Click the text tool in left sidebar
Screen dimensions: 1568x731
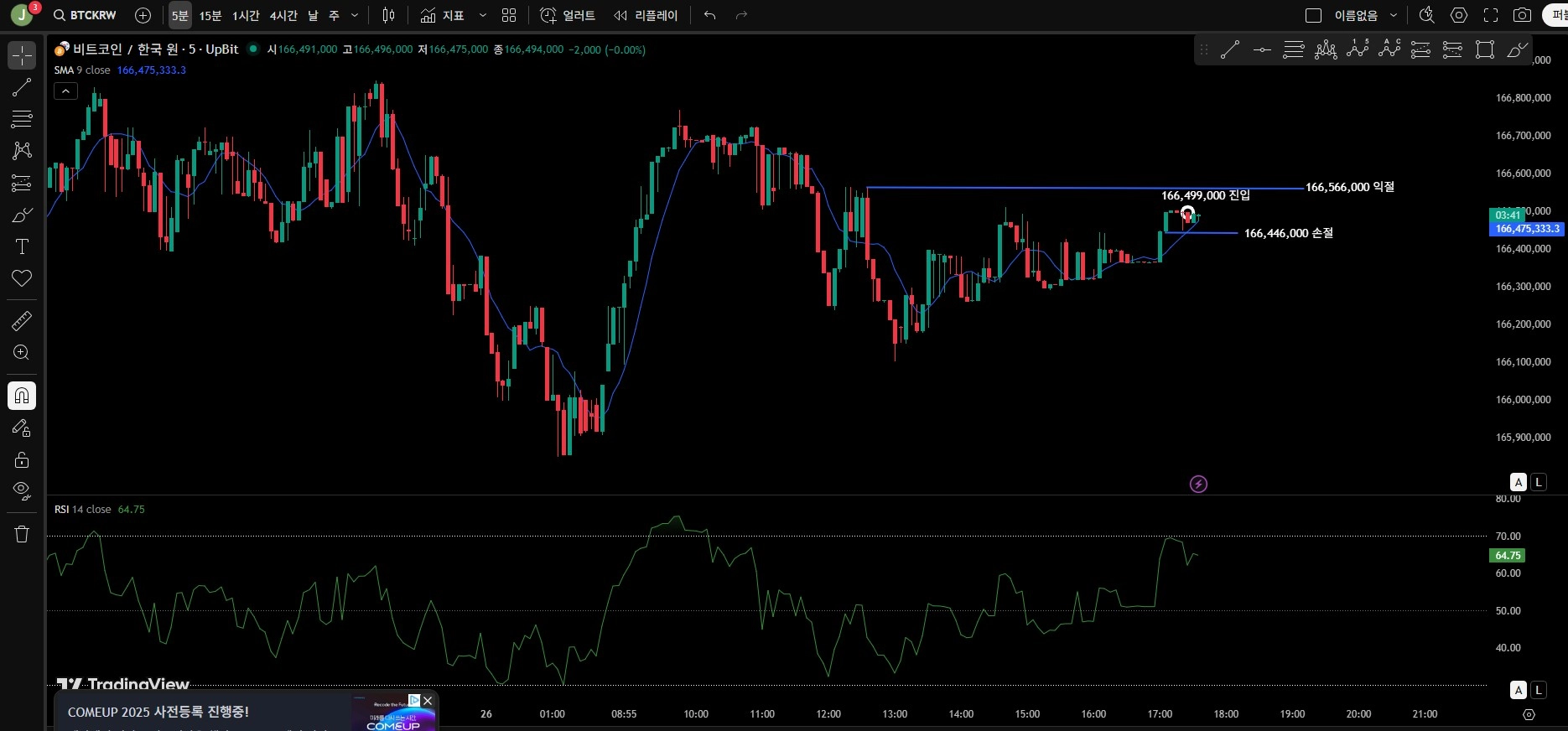22,246
